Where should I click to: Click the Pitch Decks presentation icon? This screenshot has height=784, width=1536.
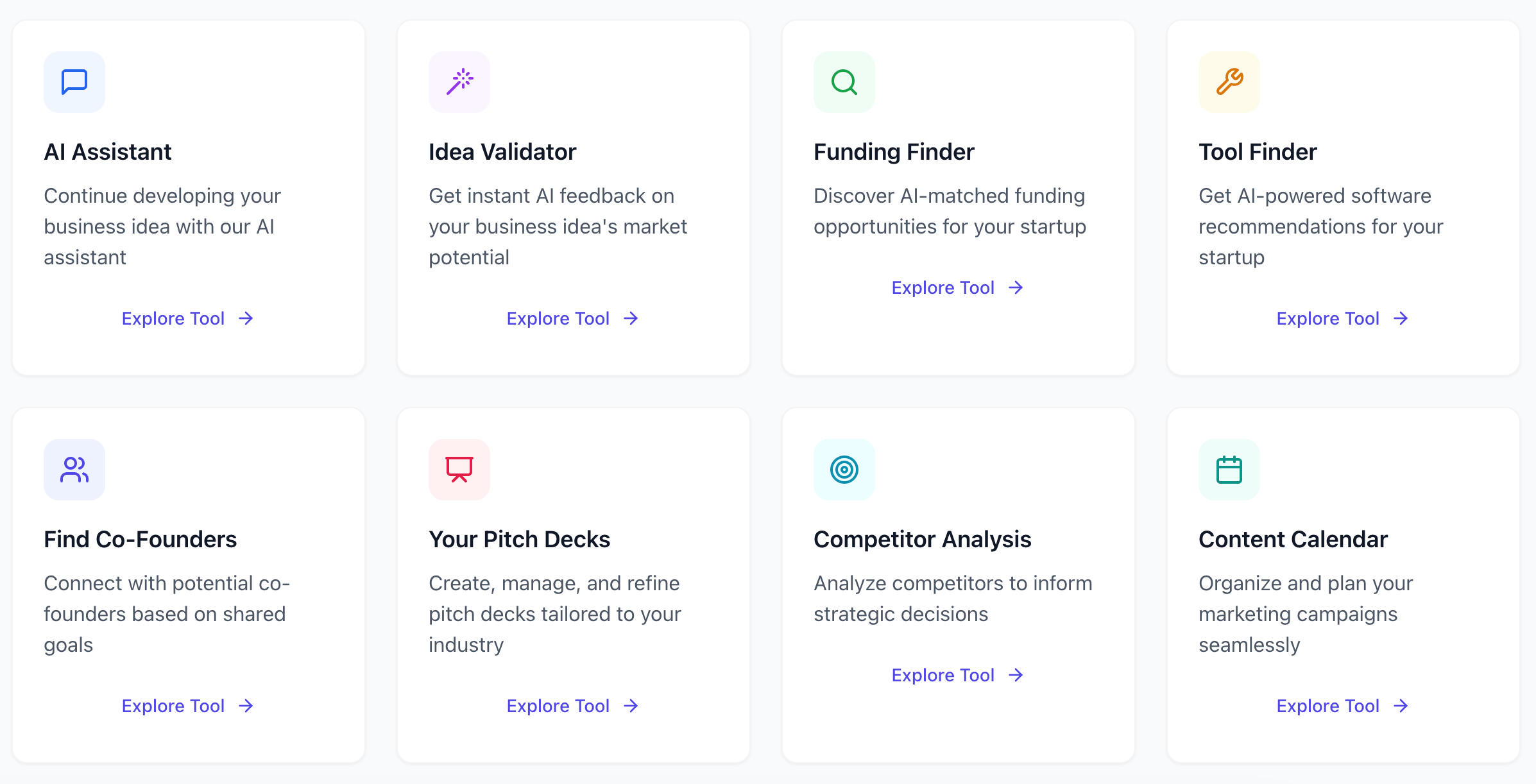tap(459, 470)
